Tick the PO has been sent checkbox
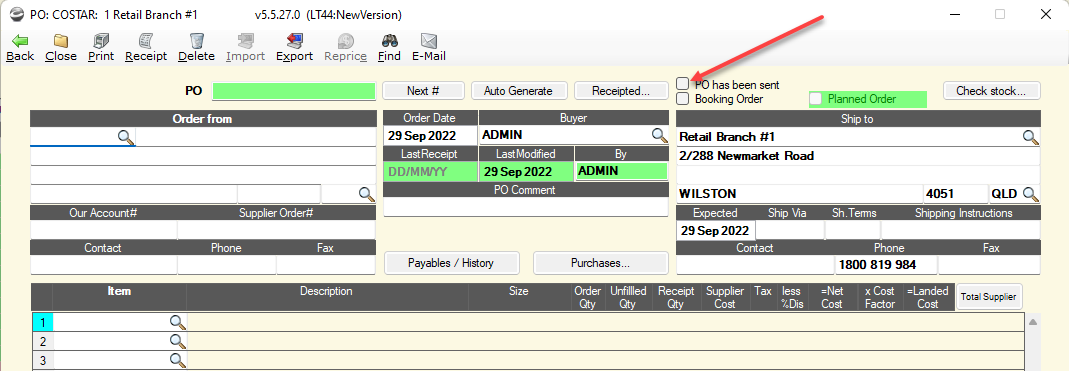This screenshot has height=371, width=1069. point(682,83)
